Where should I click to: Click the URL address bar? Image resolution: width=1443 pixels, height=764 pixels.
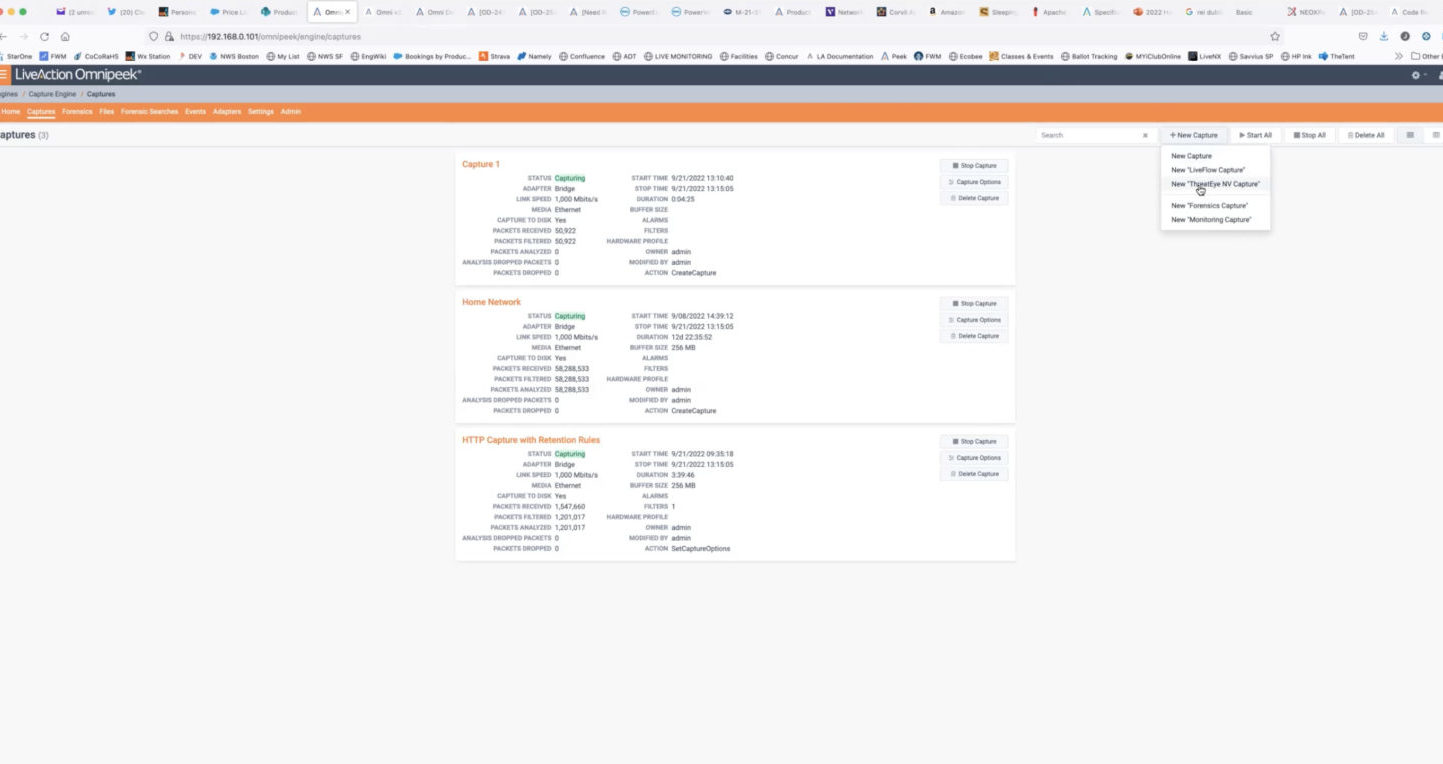point(714,36)
